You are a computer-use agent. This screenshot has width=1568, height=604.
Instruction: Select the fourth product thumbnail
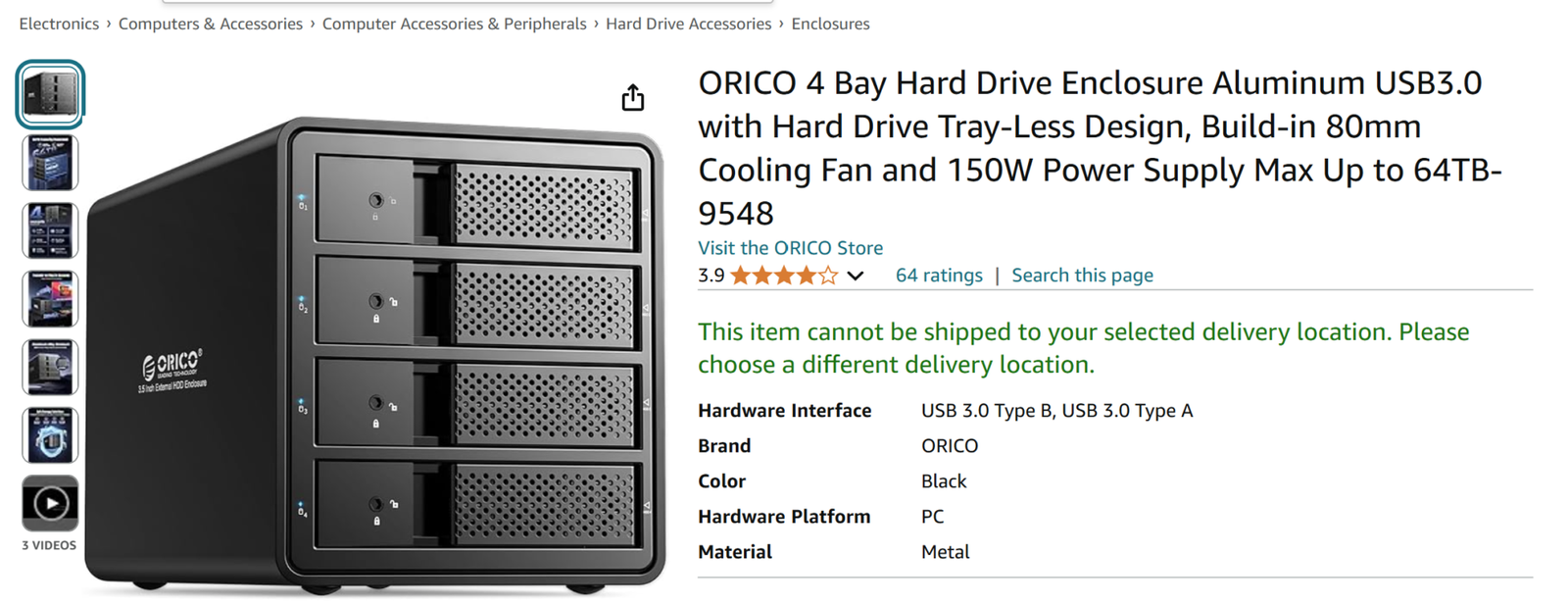tap(50, 299)
